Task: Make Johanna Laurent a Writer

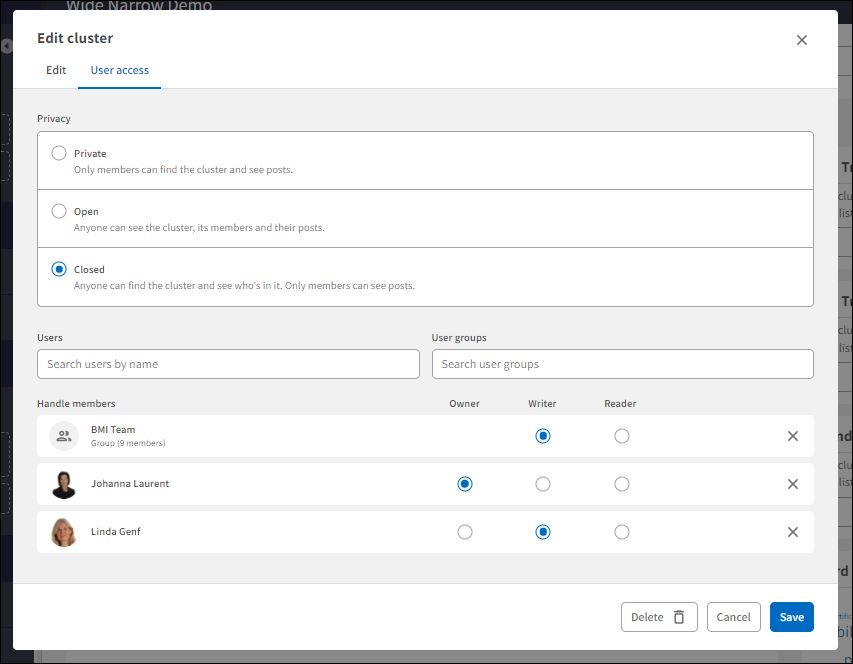Action: 543,484
